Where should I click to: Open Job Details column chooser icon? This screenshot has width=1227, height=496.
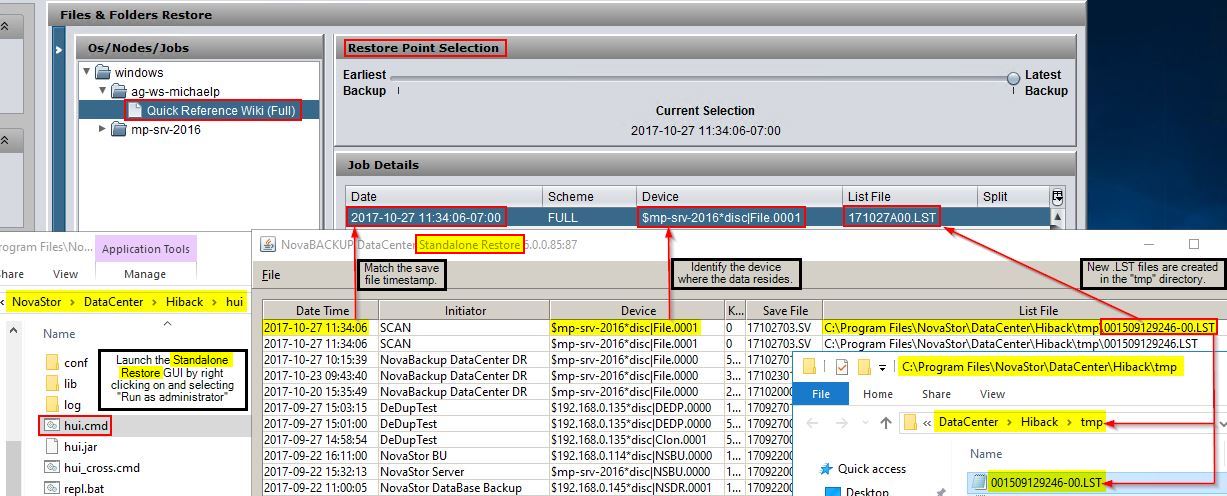point(1058,196)
